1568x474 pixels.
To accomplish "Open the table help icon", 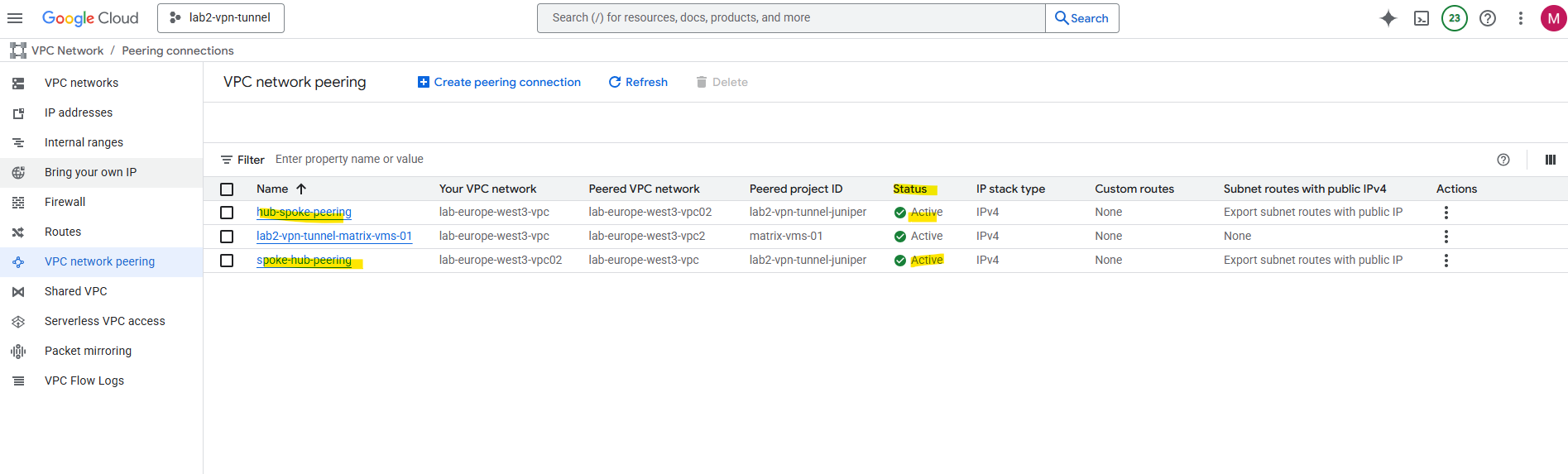I will [1503, 160].
